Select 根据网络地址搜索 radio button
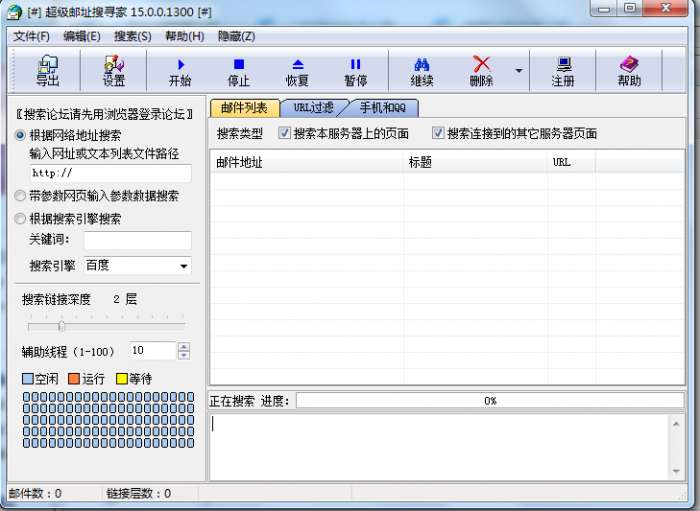This screenshot has width=700, height=511. tap(20, 135)
